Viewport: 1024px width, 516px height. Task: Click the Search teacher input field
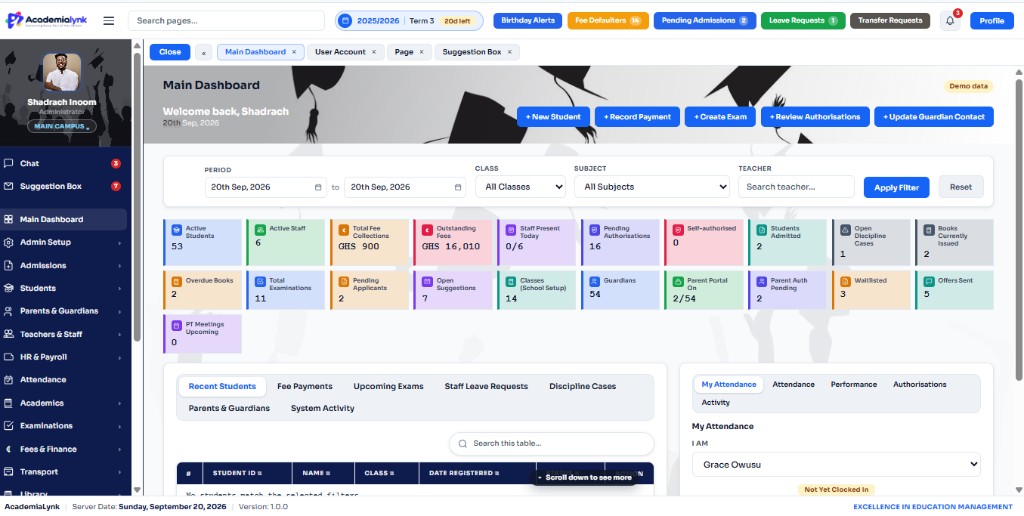[796, 187]
